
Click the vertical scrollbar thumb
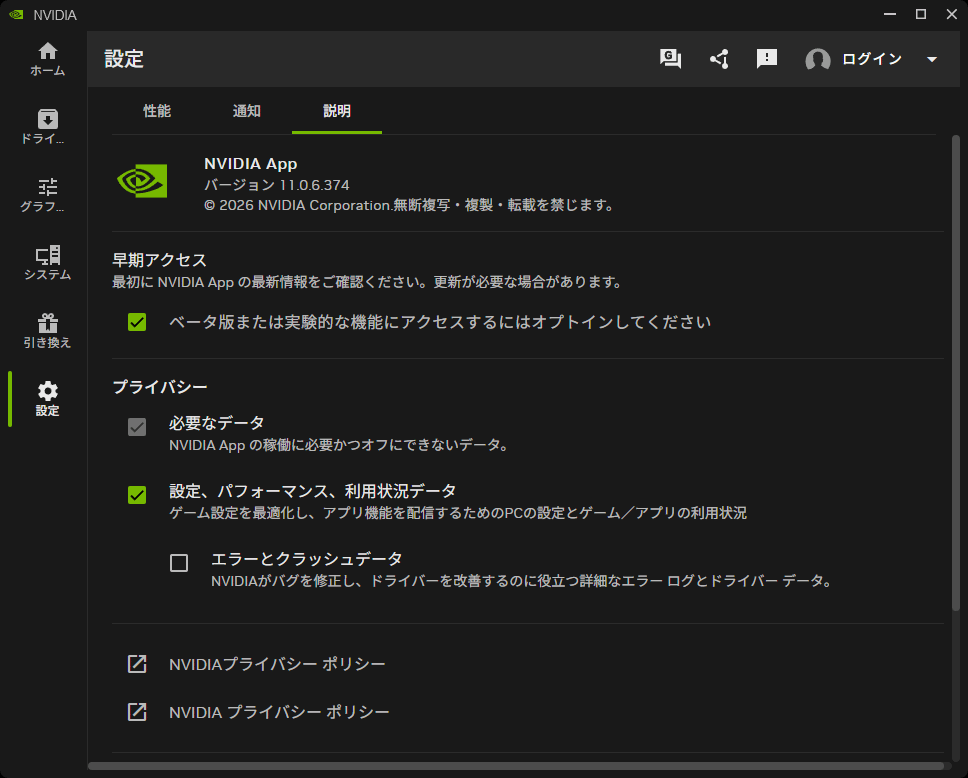pyautogui.click(x=956, y=373)
